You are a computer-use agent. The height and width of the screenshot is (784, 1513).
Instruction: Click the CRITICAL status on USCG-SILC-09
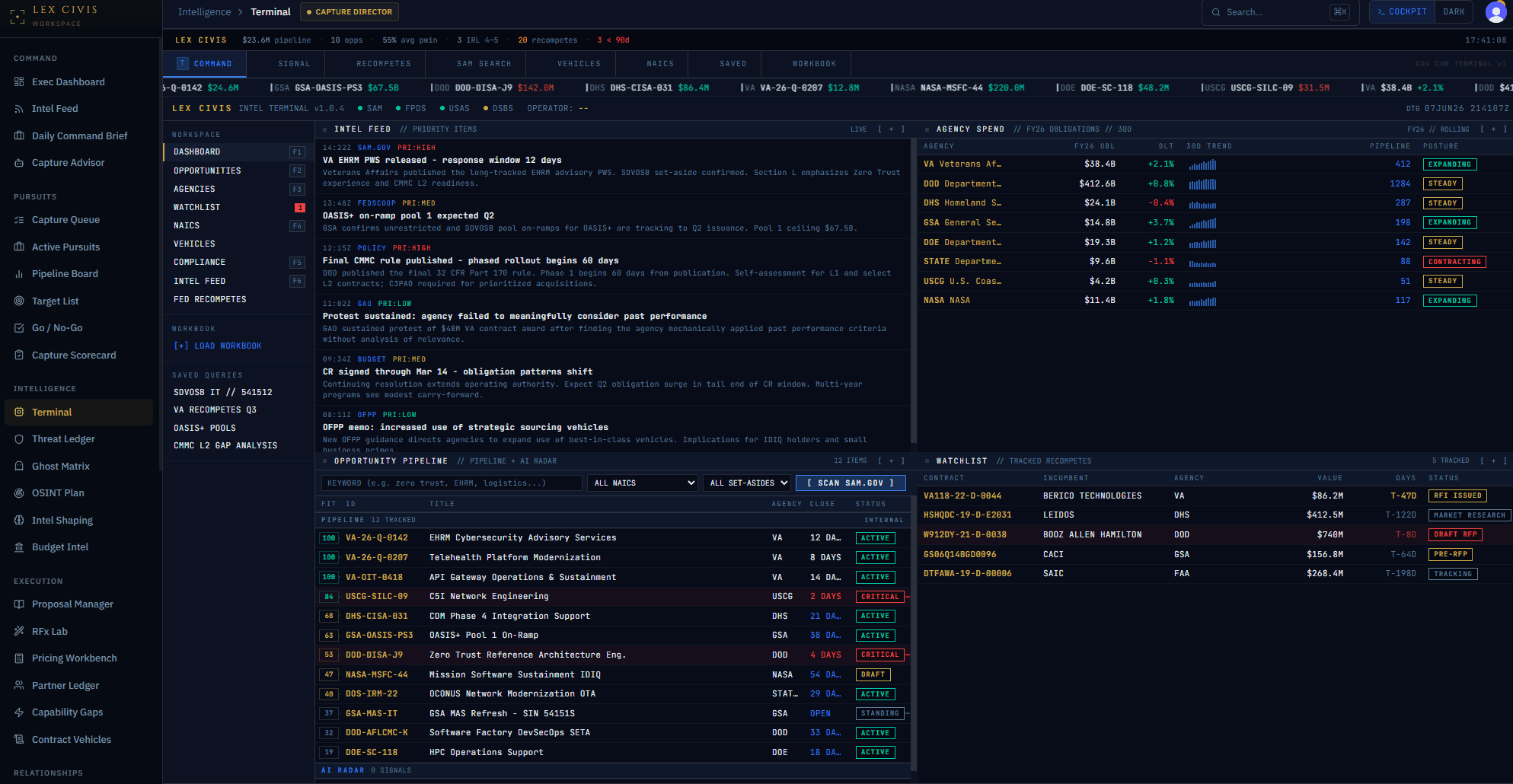click(x=880, y=597)
